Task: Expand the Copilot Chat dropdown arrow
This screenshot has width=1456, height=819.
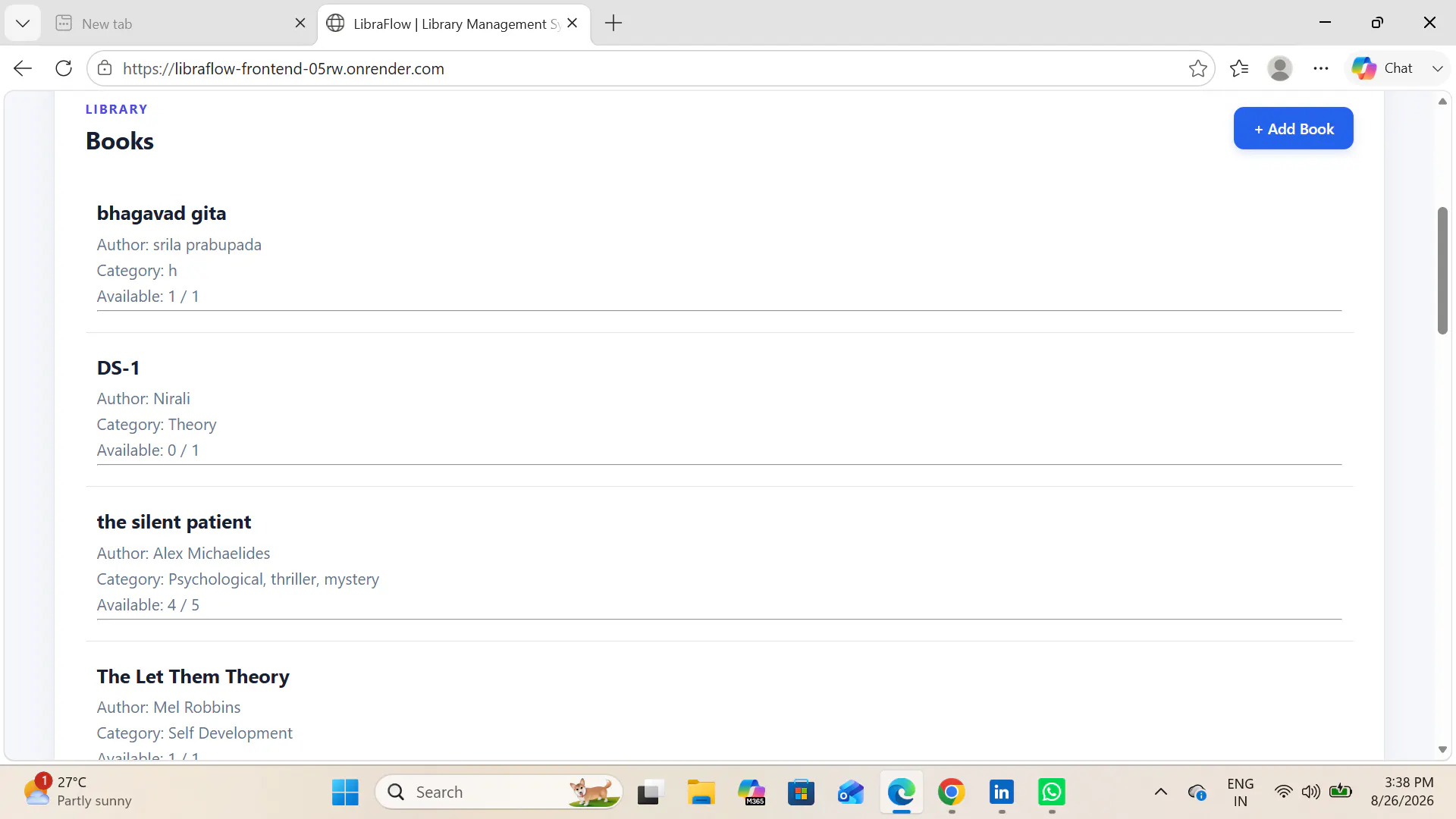Action: [x=1437, y=68]
